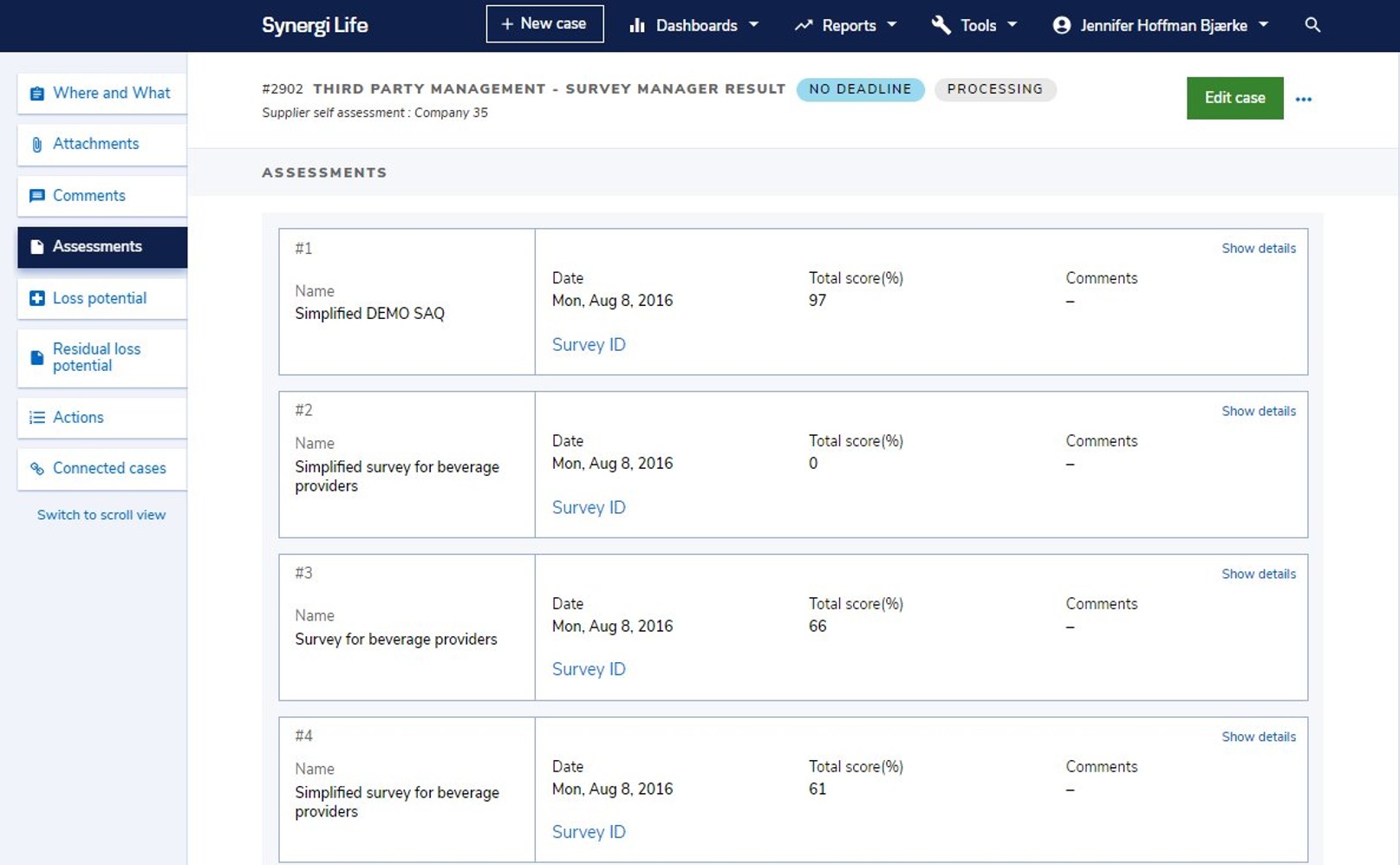Click the Actions list icon in sidebar
The width and height of the screenshot is (1400, 865).
tap(36, 417)
